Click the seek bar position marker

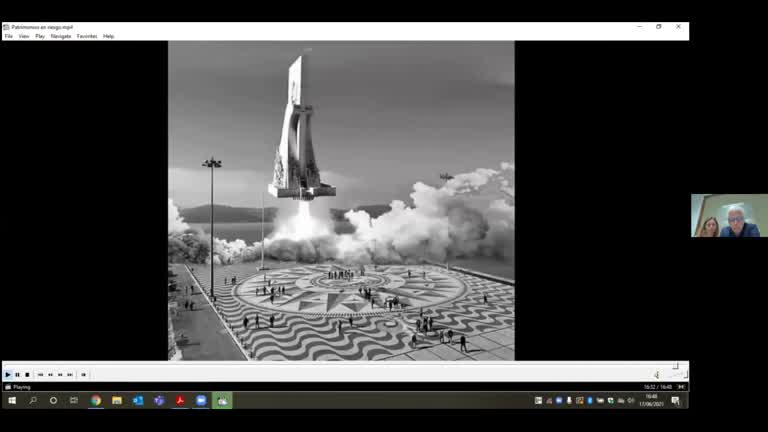pyautogui.click(x=675, y=366)
